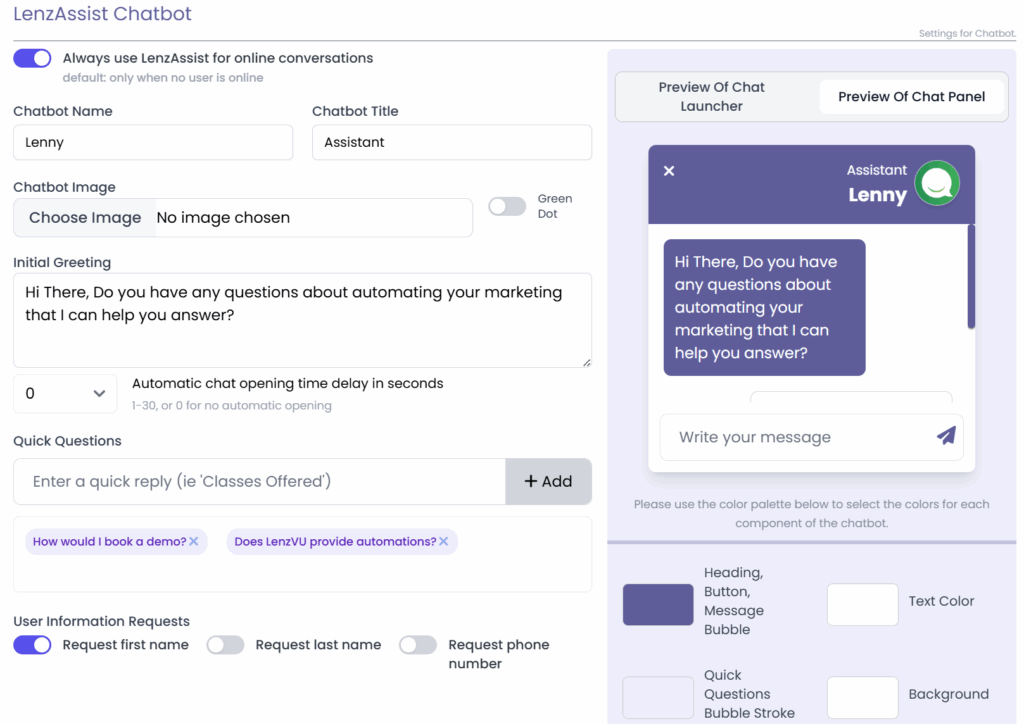Viewport: 1024px width, 724px height.
Task: Click the Chatbot Name field containing Lenny
Action: pos(153,142)
